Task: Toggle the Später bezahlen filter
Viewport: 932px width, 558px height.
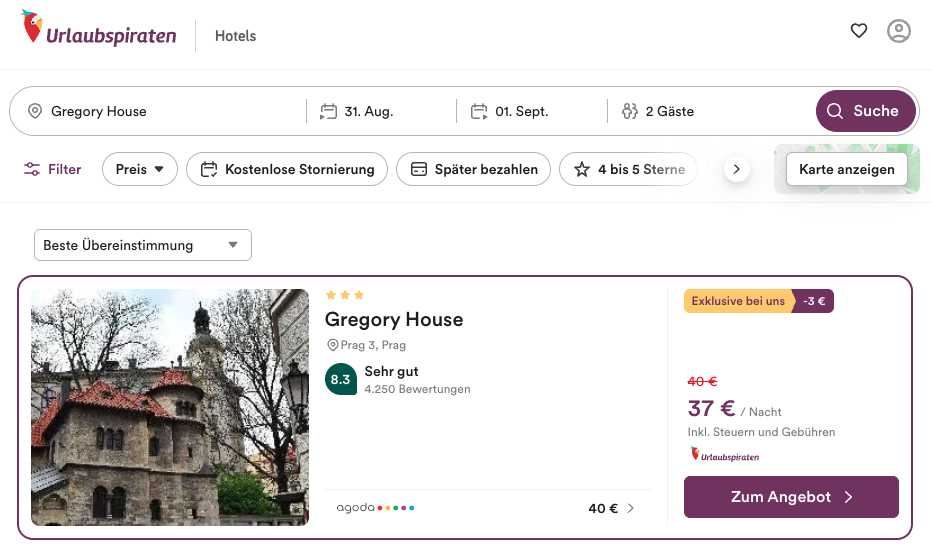Action: pos(474,169)
